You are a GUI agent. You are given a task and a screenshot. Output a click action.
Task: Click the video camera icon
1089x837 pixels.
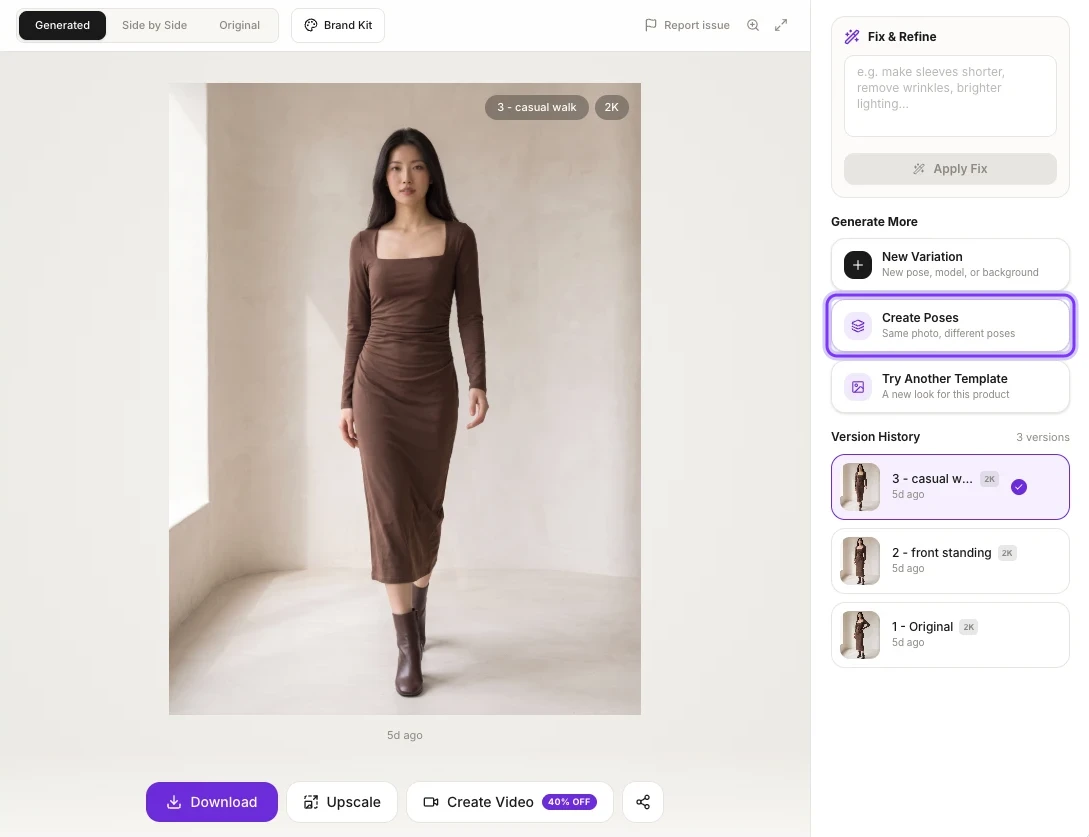(431, 802)
